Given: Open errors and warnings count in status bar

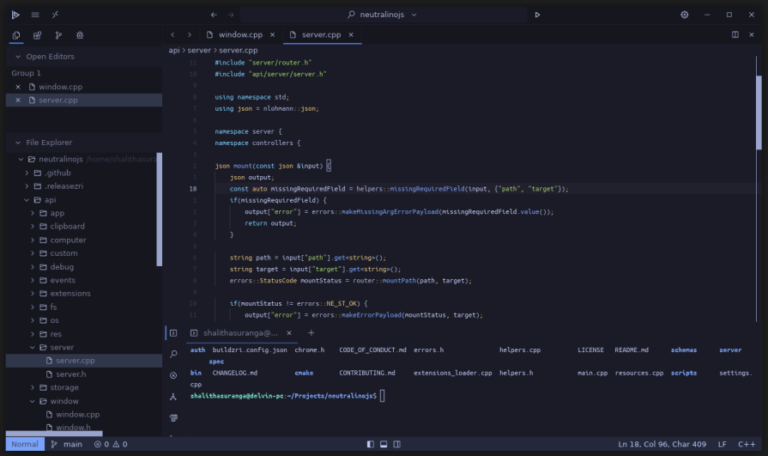Looking at the screenshot, I should coord(111,444).
